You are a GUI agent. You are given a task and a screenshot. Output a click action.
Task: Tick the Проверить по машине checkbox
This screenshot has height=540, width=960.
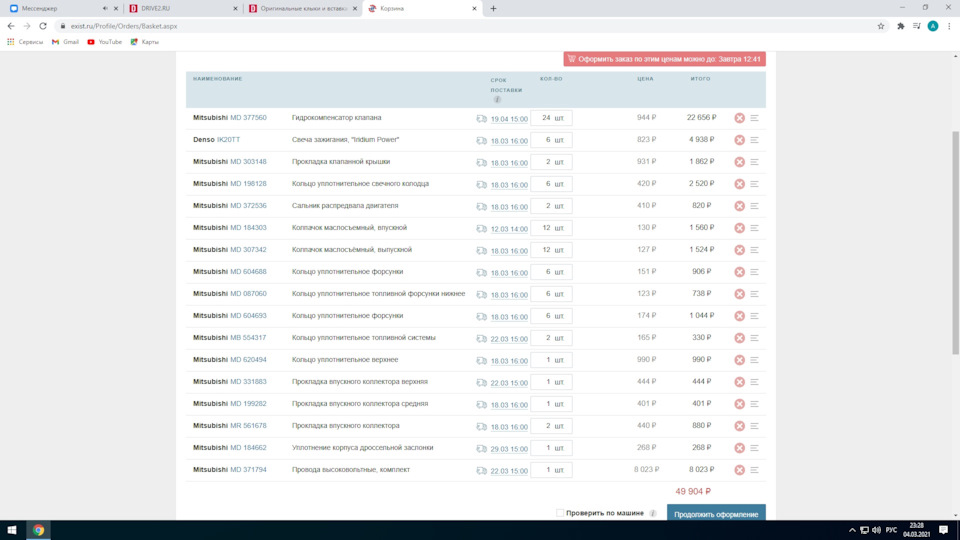coord(560,513)
